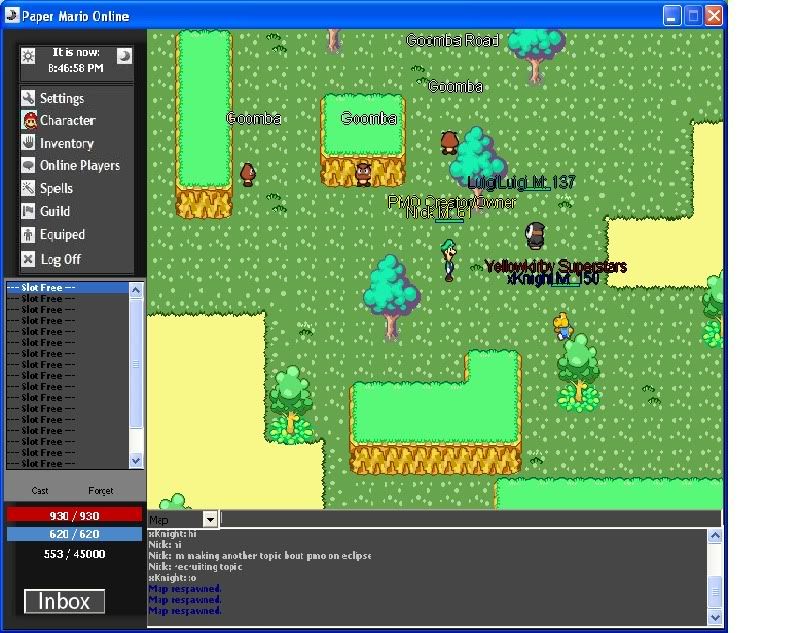This screenshot has width=808, height=633.
Task: Expand the Map chat channel dropdown
Action: click(x=210, y=520)
